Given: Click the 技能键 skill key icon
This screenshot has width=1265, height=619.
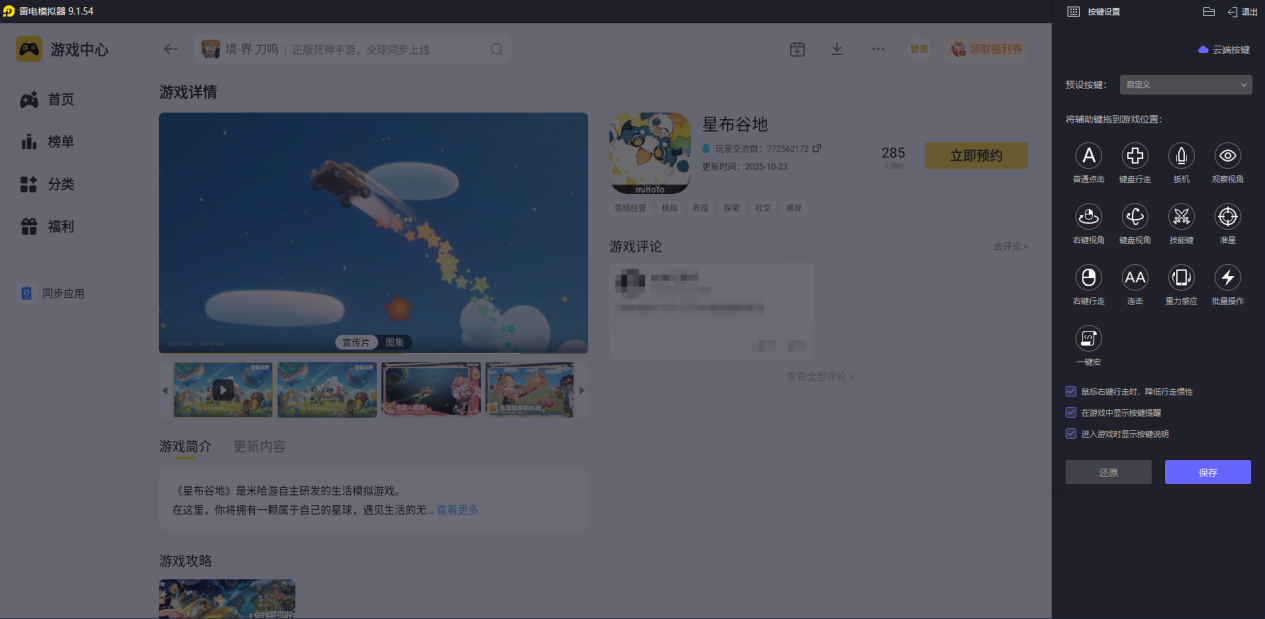Looking at the screenshot, I should point(1181,218).
